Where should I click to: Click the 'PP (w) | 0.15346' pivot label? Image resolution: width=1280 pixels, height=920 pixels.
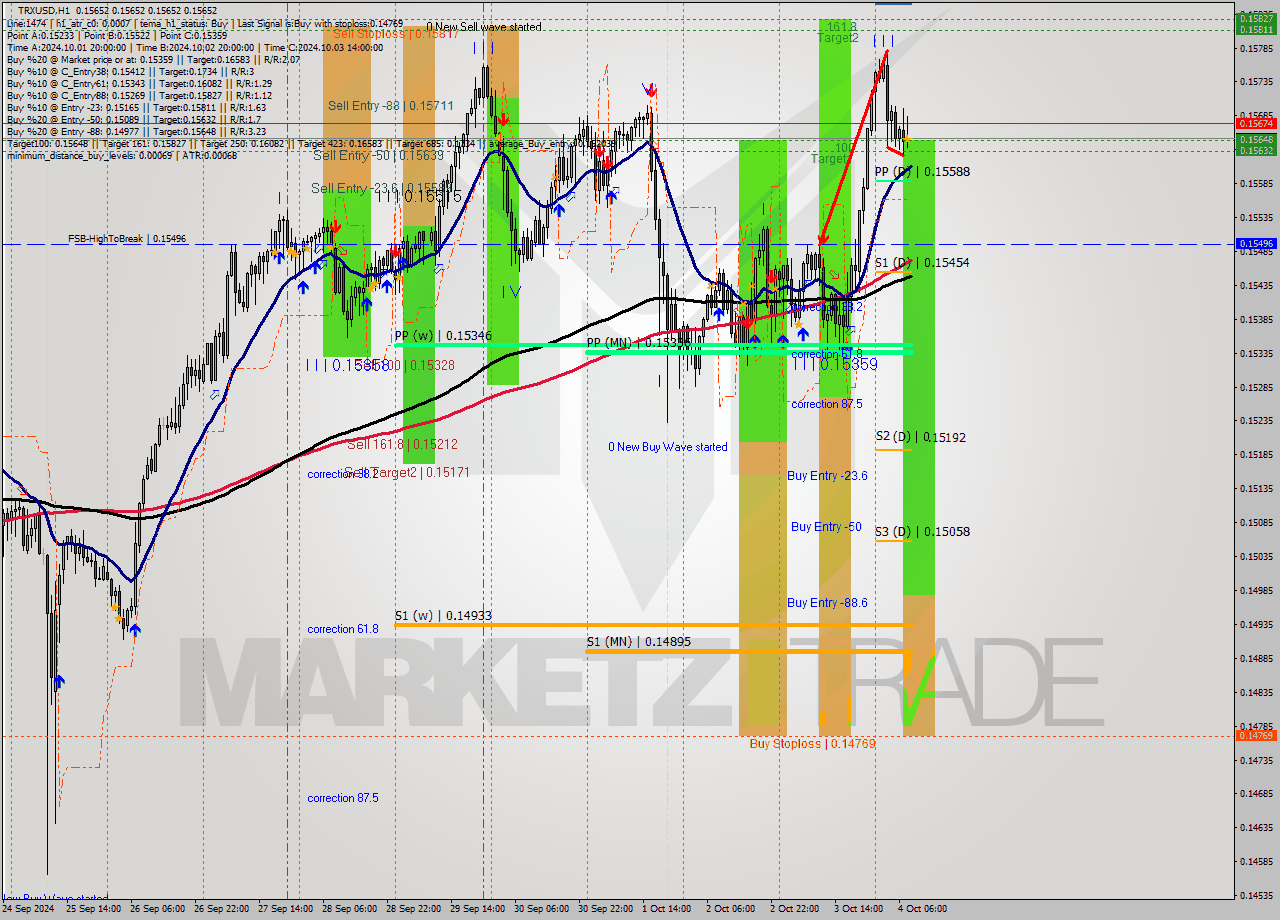tap(443, 336)
